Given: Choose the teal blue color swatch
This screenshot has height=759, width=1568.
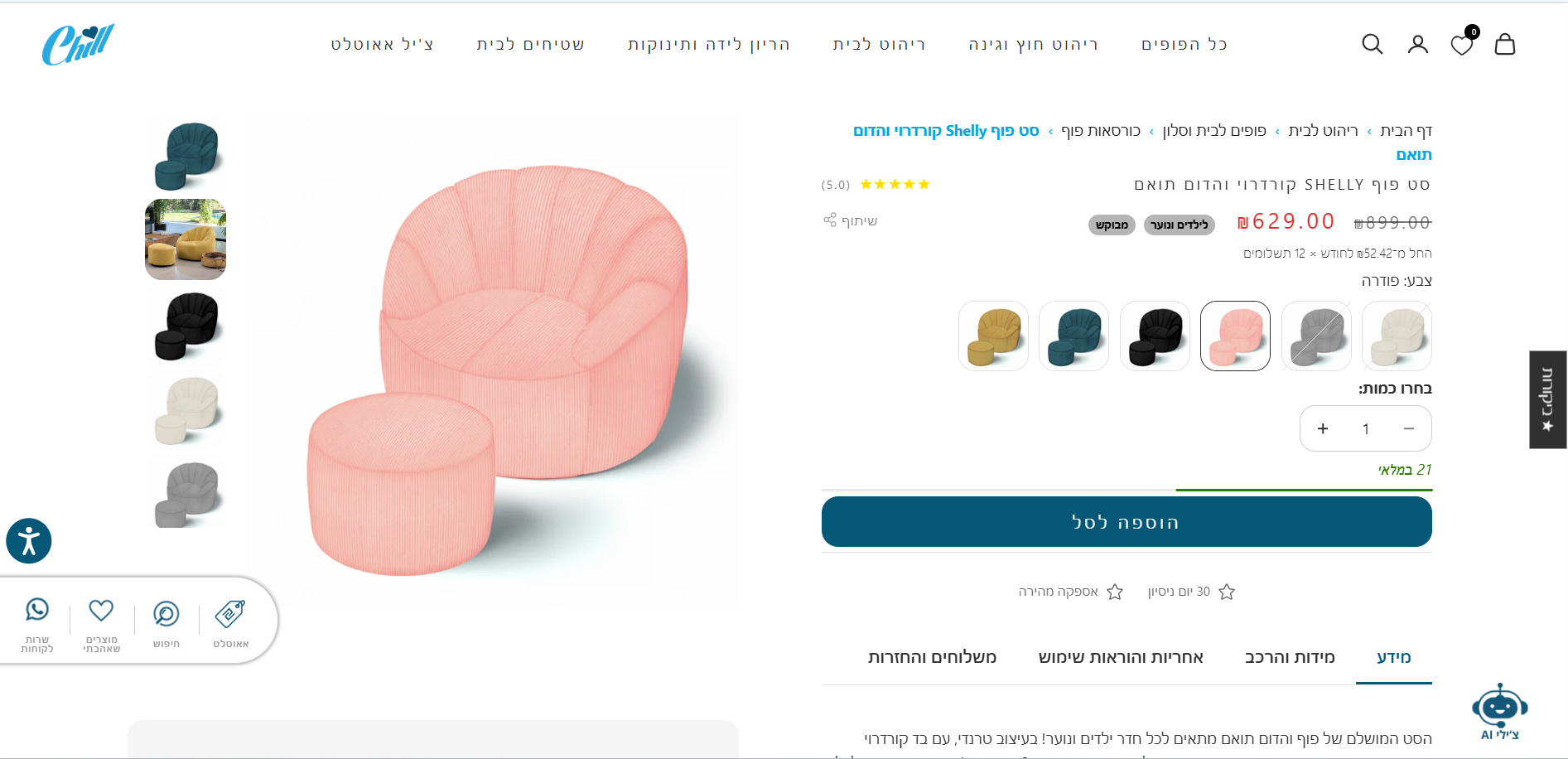Looking at the screenshot, I should 1073,336.
